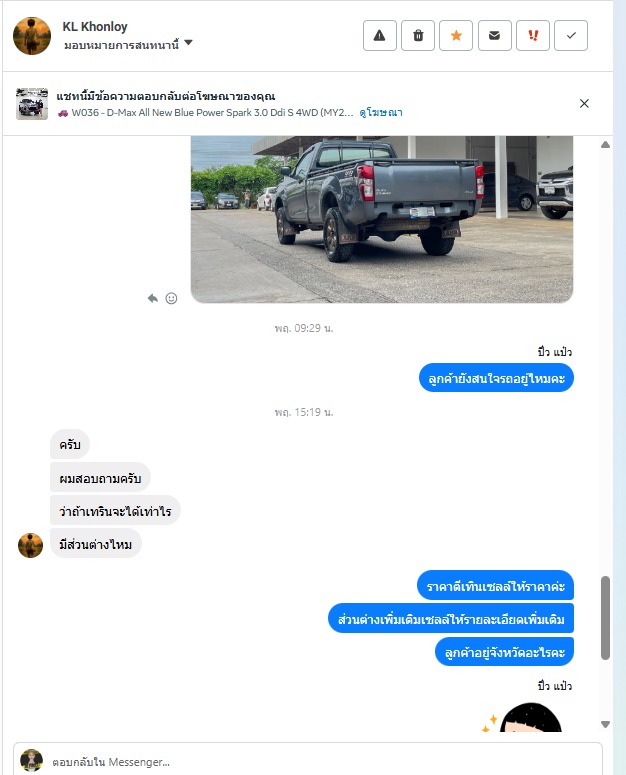
Task: Open the pickup truck photo message
Action: (382, 219)
